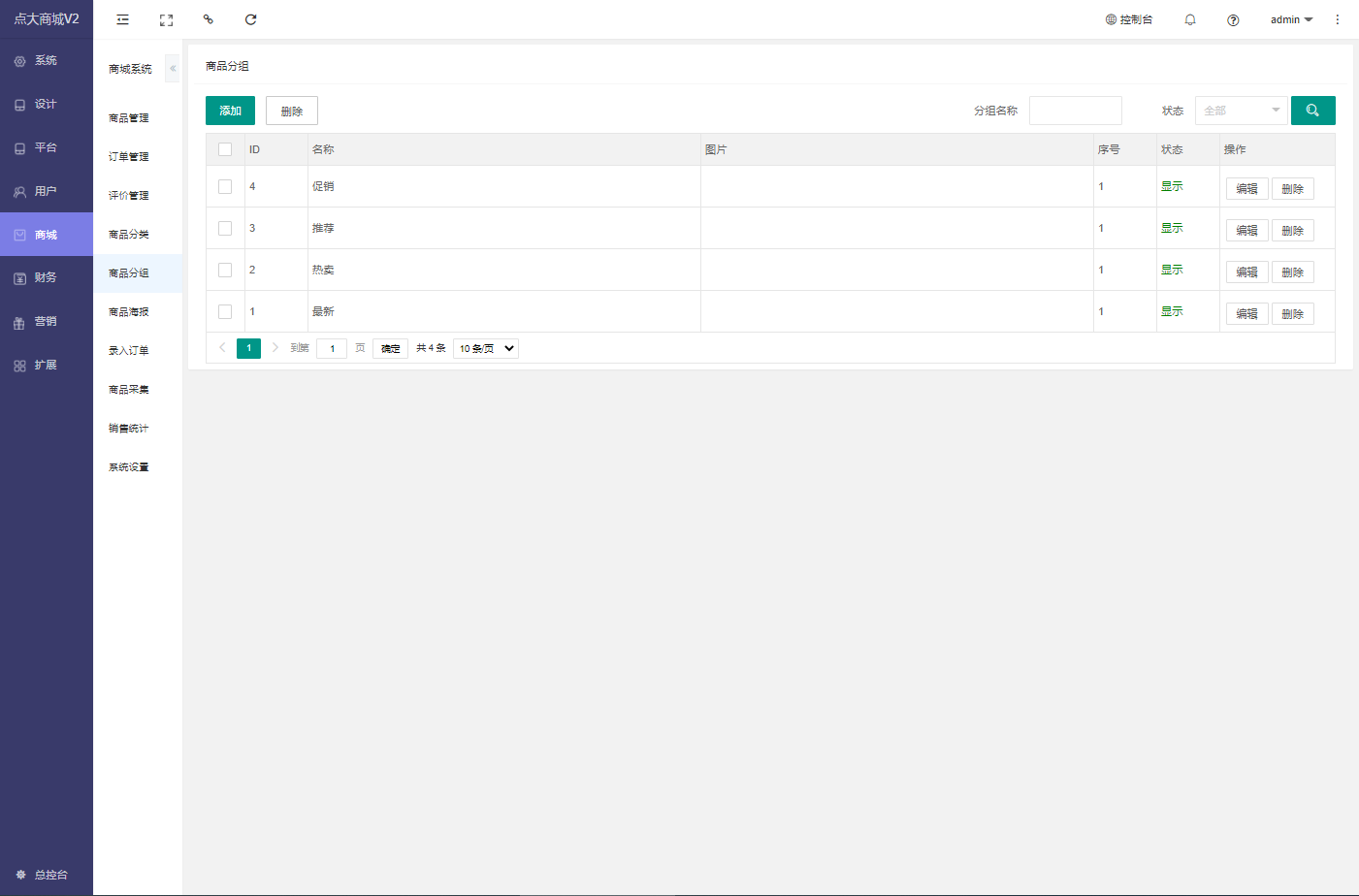Viewport: 1359px width, 896px height.
Task: Click 编辑 for the 推荐 group
Action: [1246, 231]
